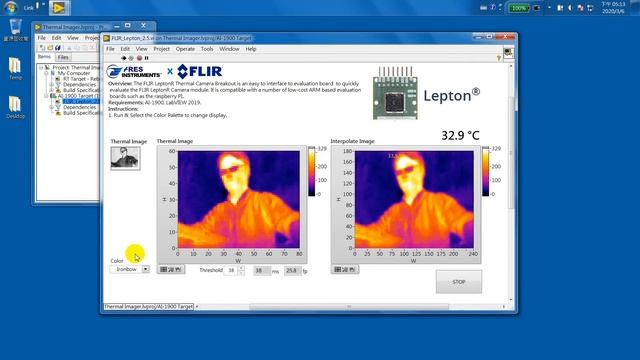Click the Thermal Imager.lvproj/AI-1900 Target status label

click(149, 307)
